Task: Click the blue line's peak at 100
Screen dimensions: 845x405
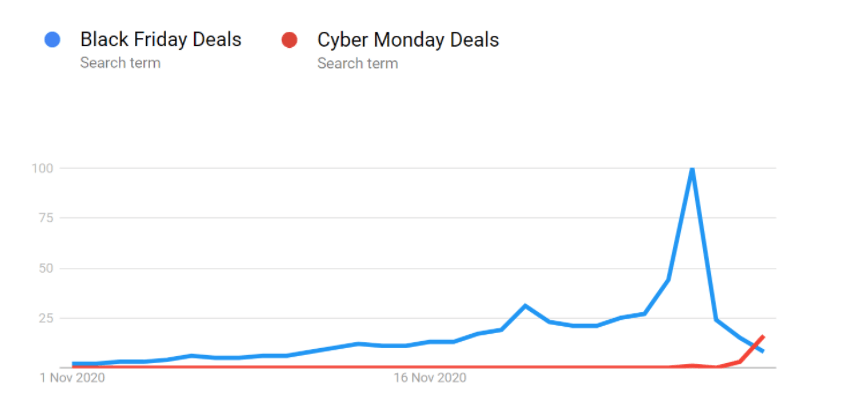Action: tap(692, 170)
